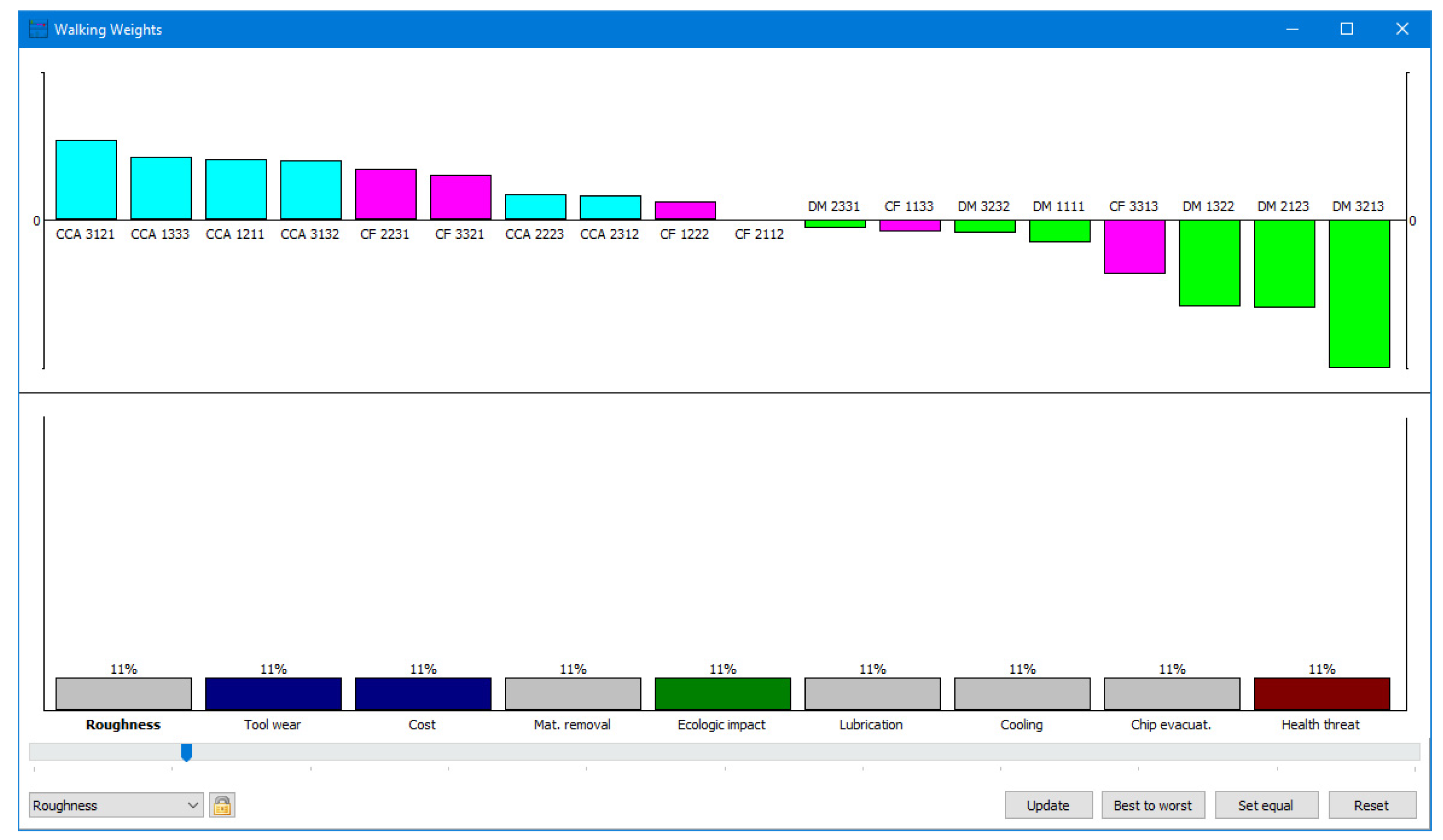1443x840 pixels.
Task: Select the Roughness weight bar
Action: pos(124,693)
